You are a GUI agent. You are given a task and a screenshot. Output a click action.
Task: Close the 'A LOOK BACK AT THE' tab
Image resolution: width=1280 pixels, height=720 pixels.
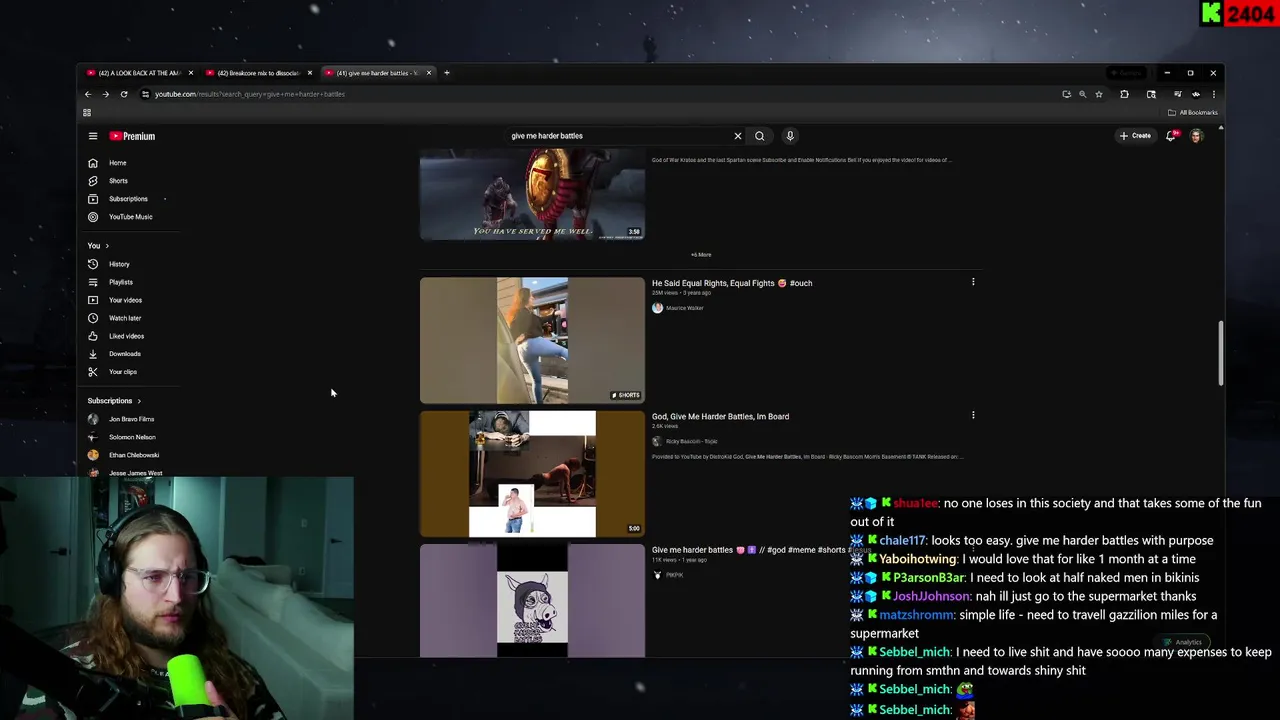coord(190,73)
